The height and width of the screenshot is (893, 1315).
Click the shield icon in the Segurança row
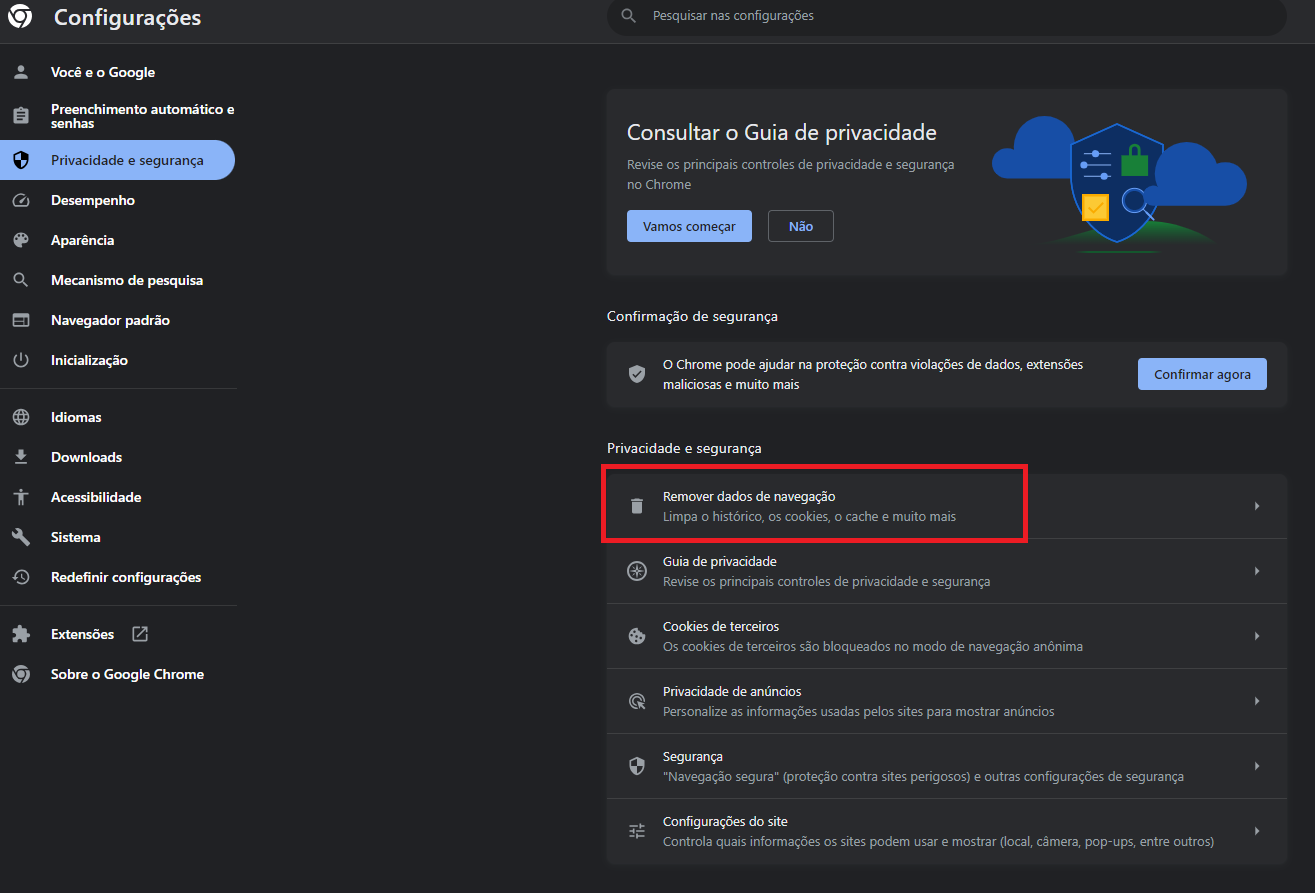[x=636, y=766]
